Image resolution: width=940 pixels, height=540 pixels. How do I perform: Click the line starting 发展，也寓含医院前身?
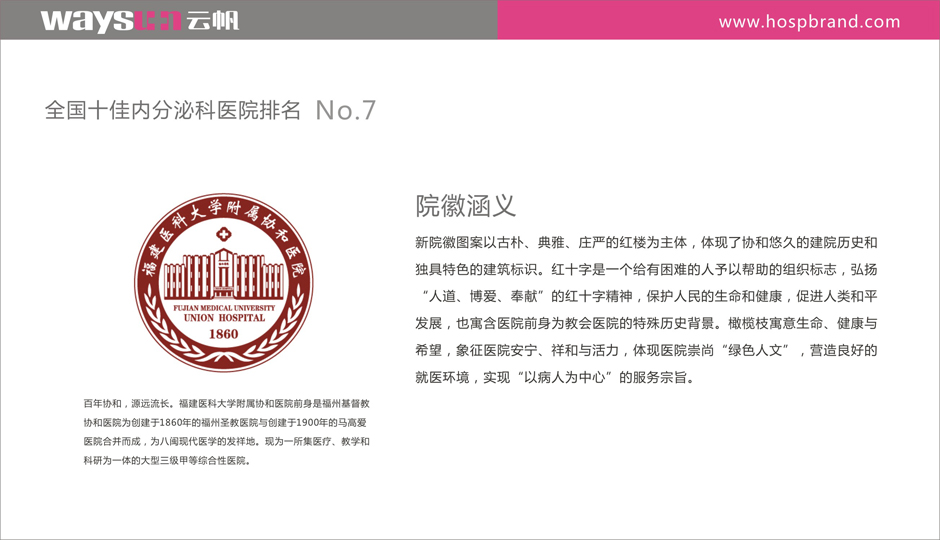tap(646, 324)
